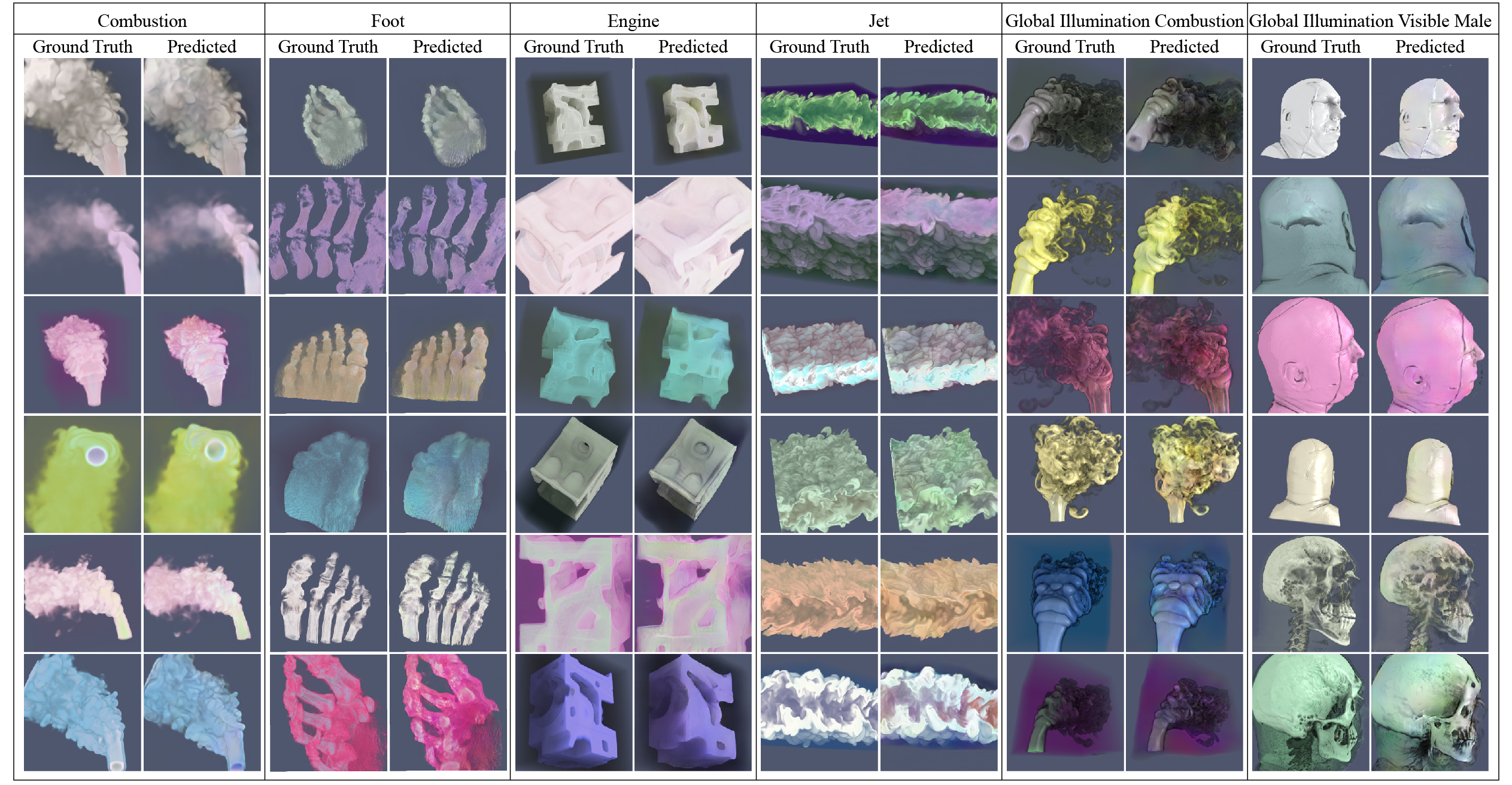Open Engine ground truth gray cube image

573,474
